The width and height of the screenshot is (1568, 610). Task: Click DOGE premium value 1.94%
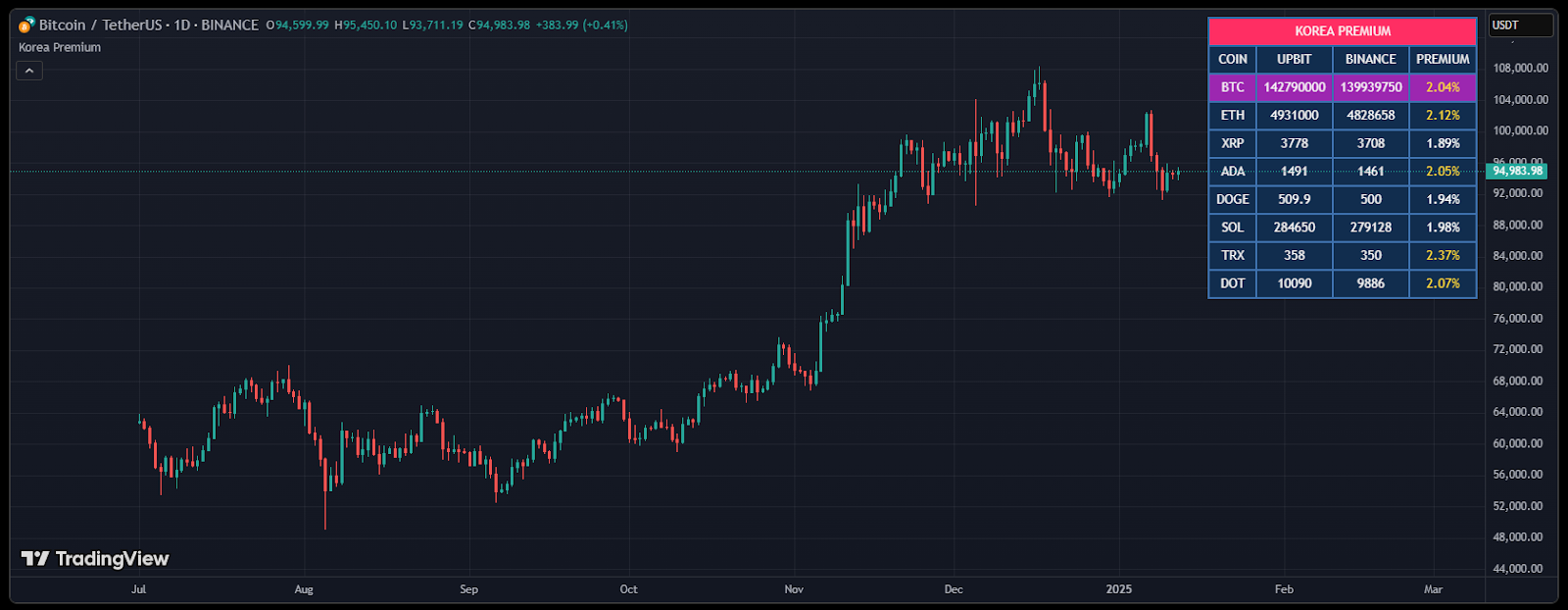point(1443,199)
